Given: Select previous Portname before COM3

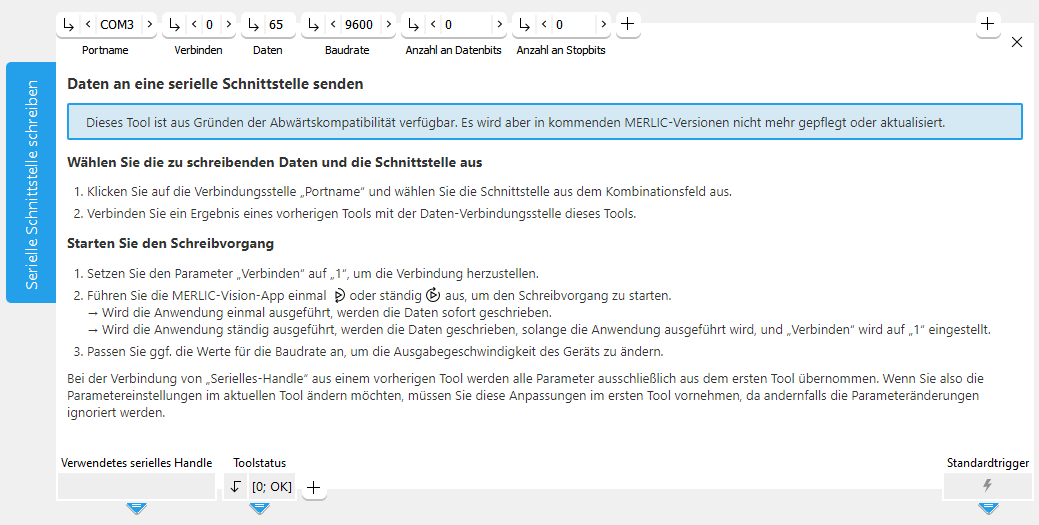Looking at the screenshot, I should (x=88, y=24).
